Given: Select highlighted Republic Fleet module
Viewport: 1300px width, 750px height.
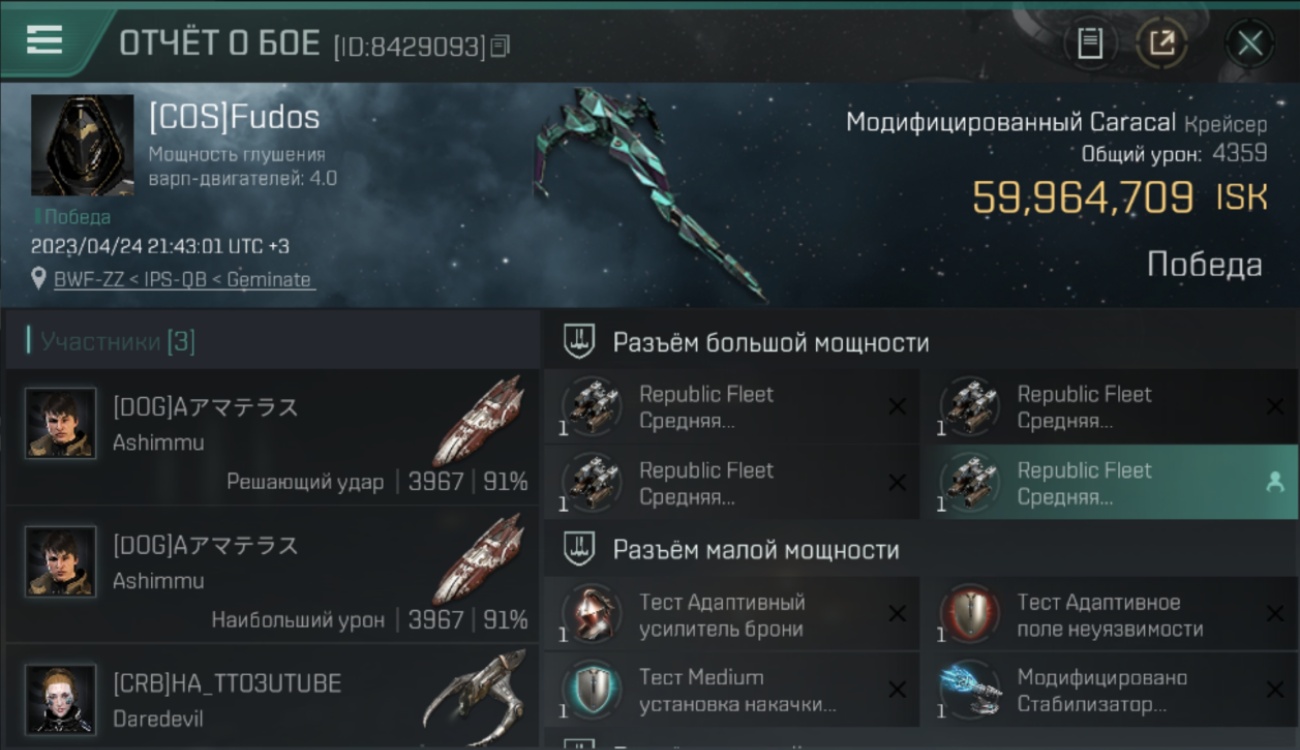Looking at the screenshot, I should (x=1110, y=483).
